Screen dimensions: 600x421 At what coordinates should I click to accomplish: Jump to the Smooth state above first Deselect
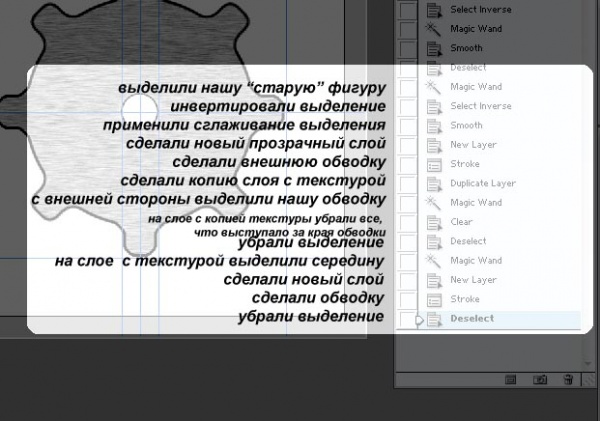[466, 48]
